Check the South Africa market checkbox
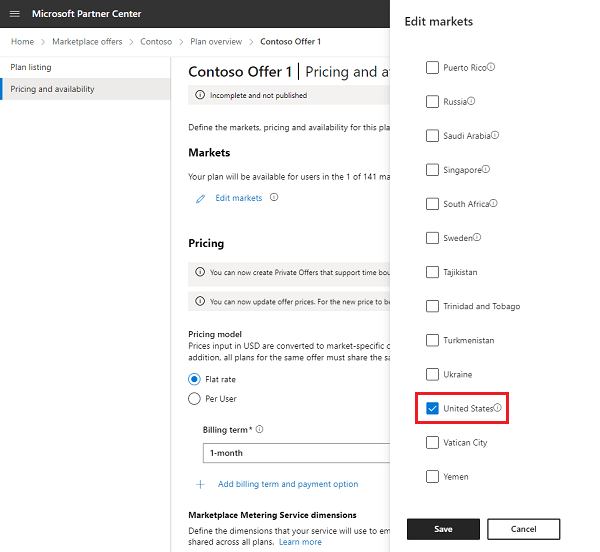 432,204
